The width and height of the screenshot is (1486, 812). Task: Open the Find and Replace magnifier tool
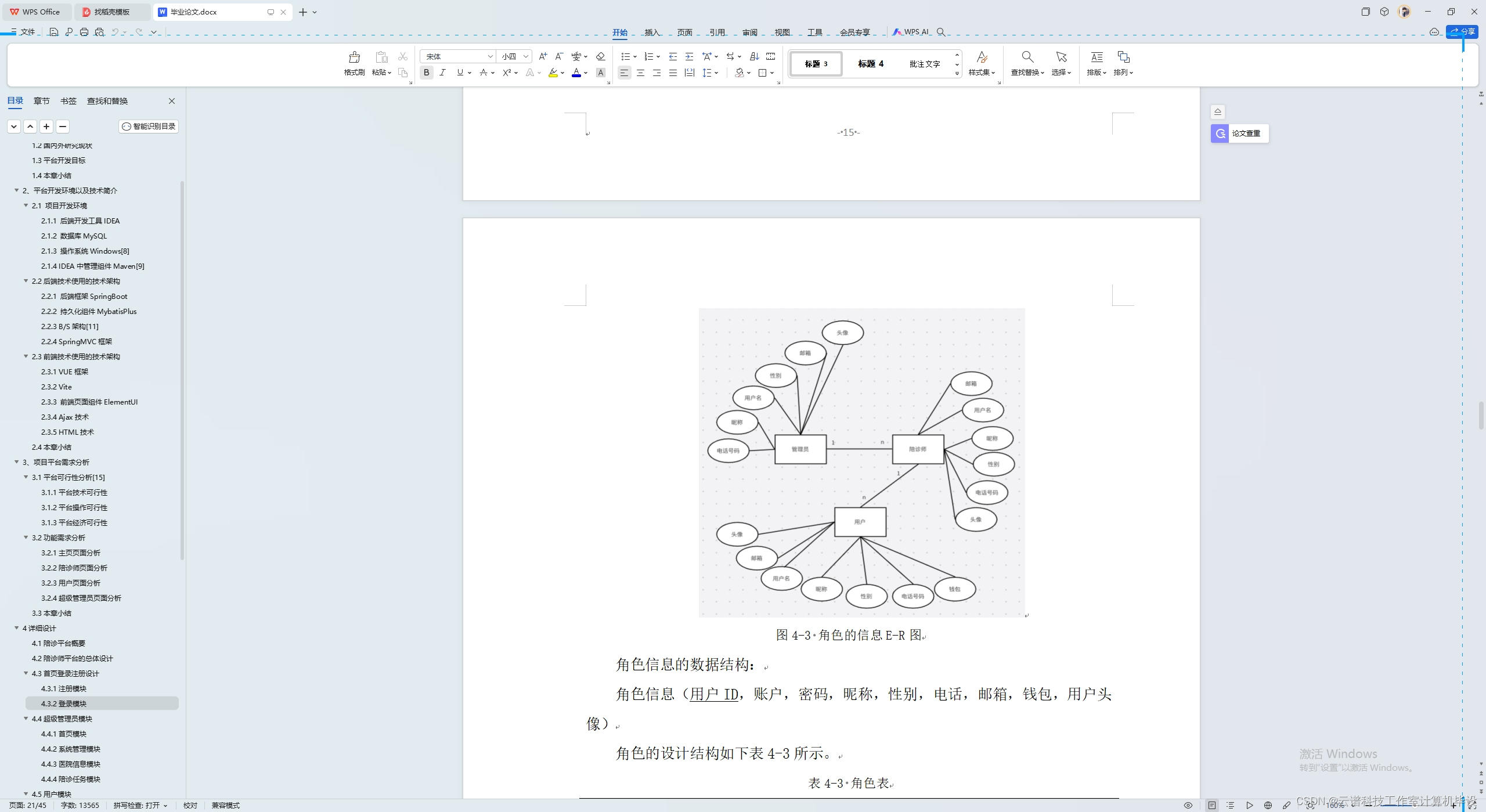point(1027,57)
